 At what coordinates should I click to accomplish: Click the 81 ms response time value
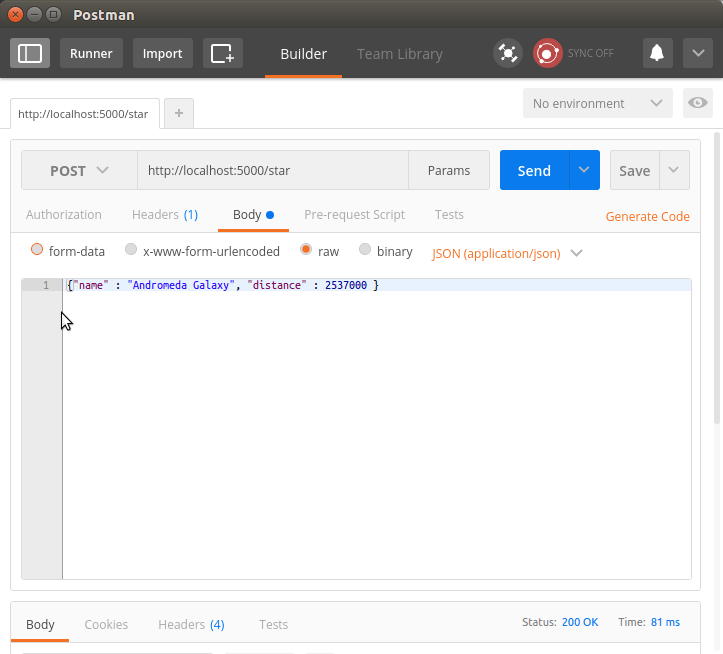coord(665,622)
